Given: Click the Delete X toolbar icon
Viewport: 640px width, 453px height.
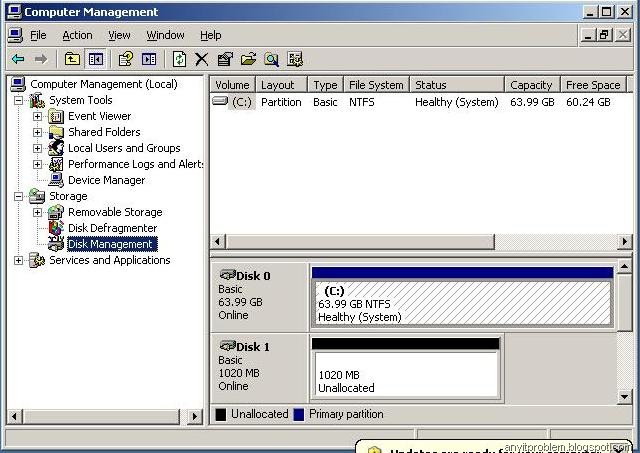Looking at the screenshot, I should click(x=201, y=59).
